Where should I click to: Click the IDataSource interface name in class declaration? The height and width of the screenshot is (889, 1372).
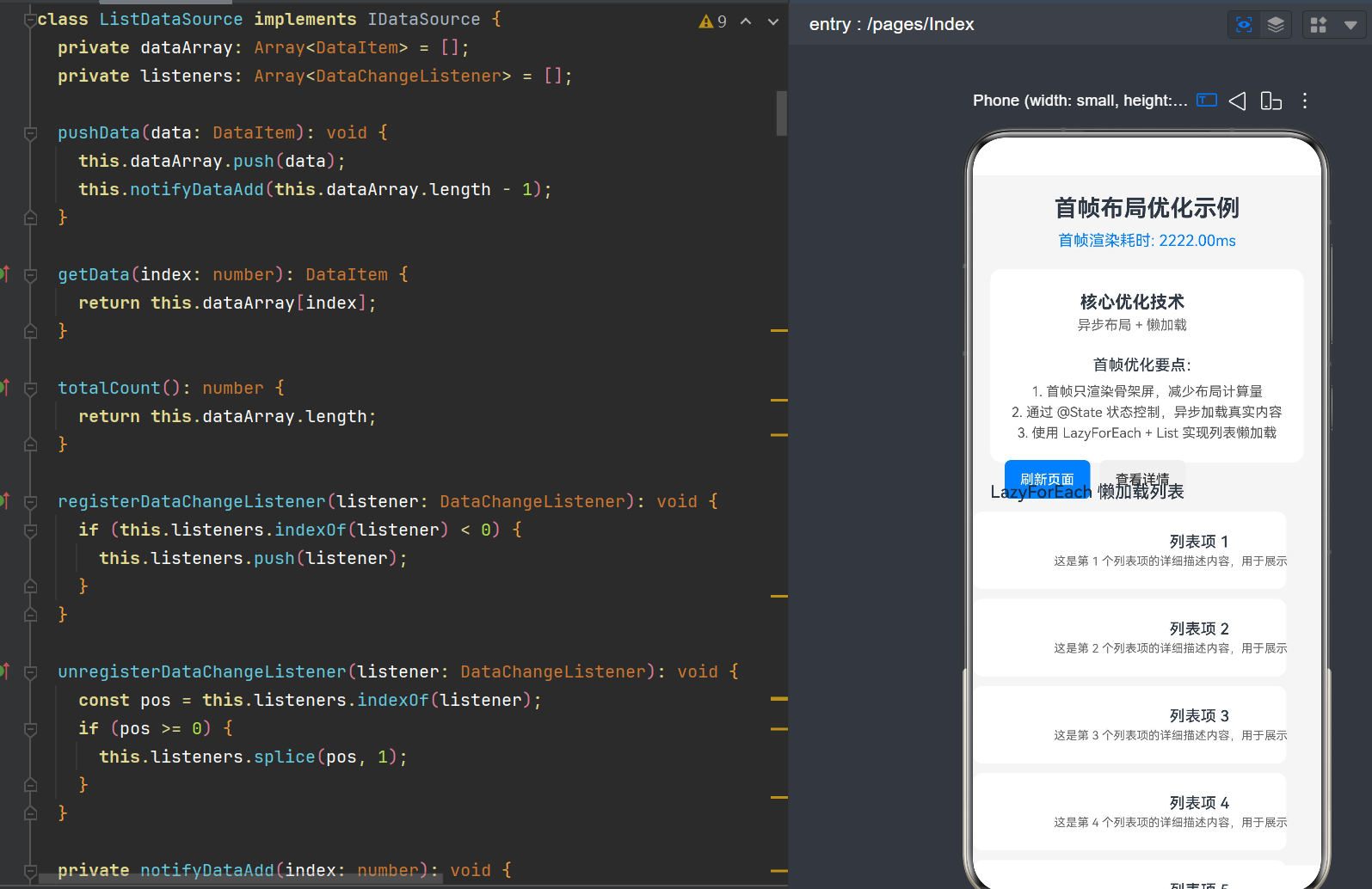(424, 20)
